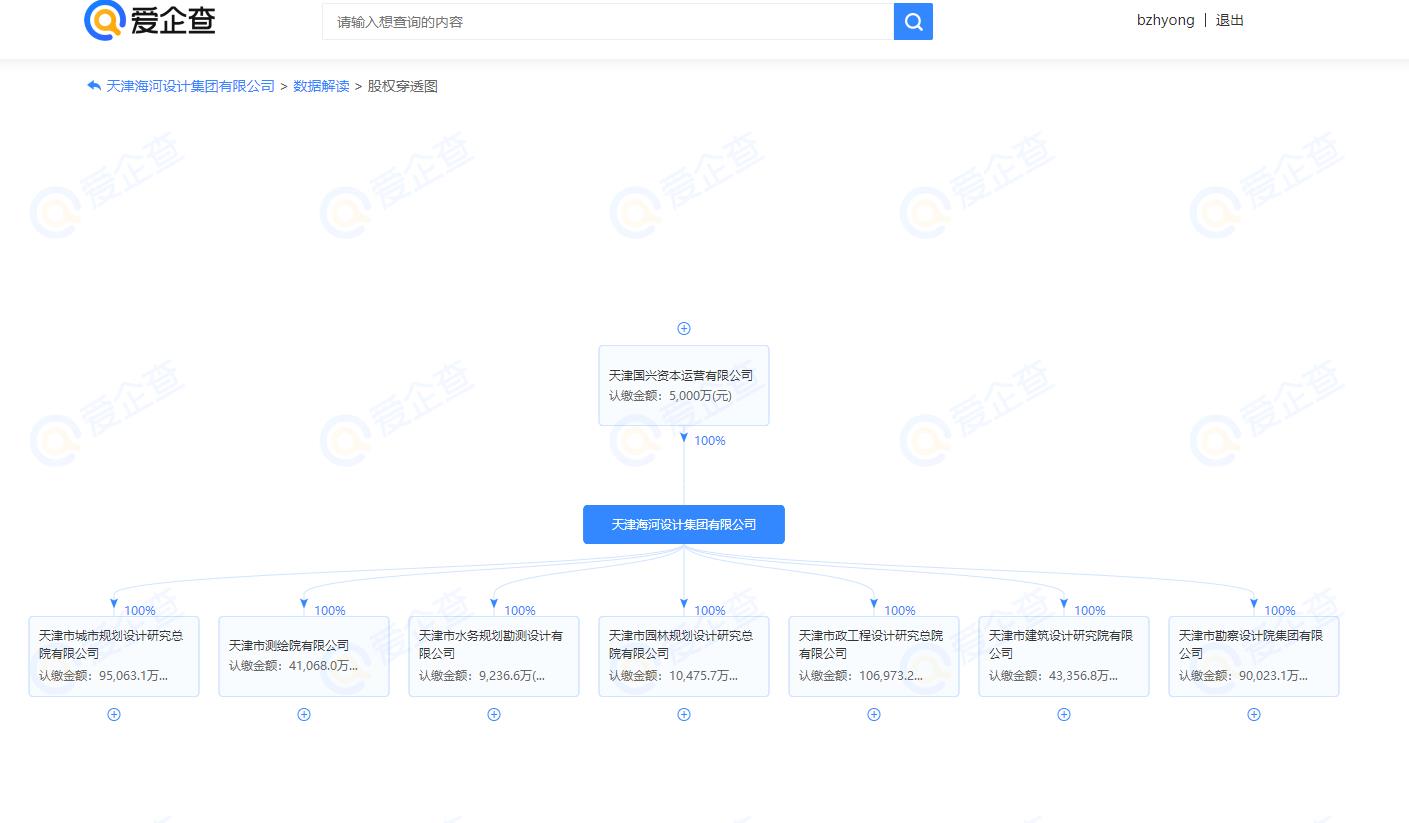
Task: Expand subsidiaries under 天津市政工程设计研究总院
Action: click(874, 714)
